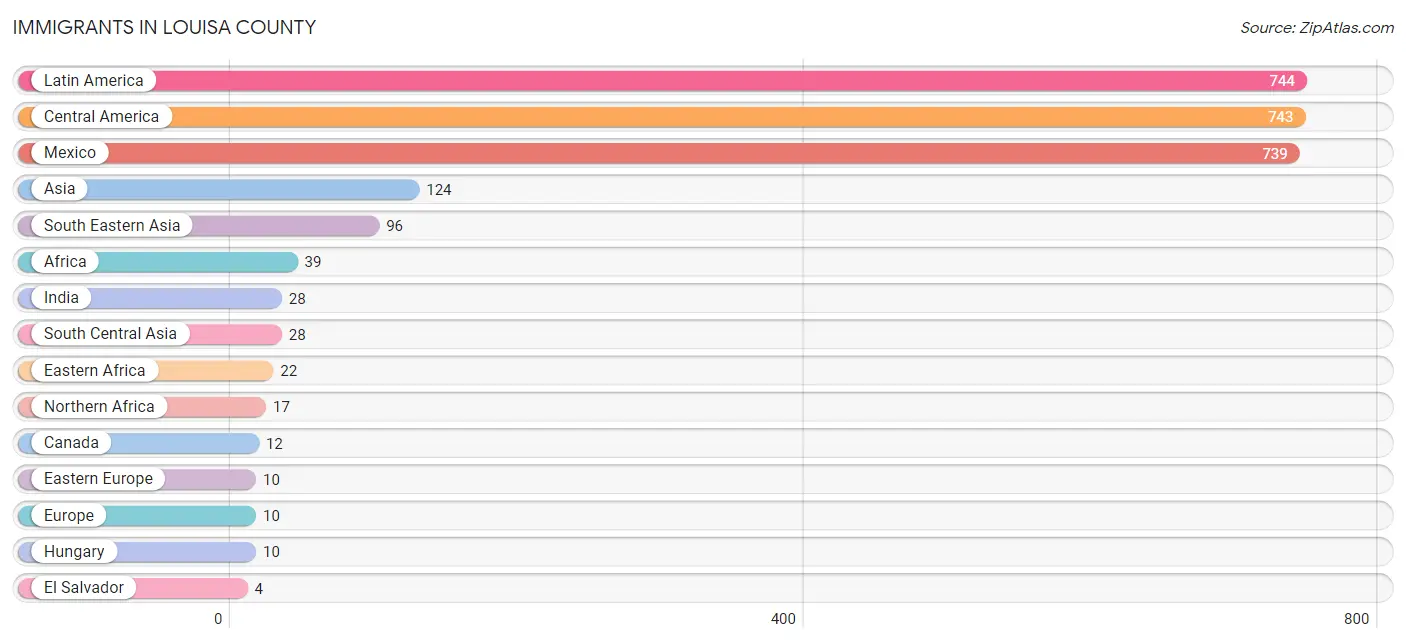Click the value 12 beside Canada bar
Viewport: 1406px width, 643px height.
click(x=275, y=443)
